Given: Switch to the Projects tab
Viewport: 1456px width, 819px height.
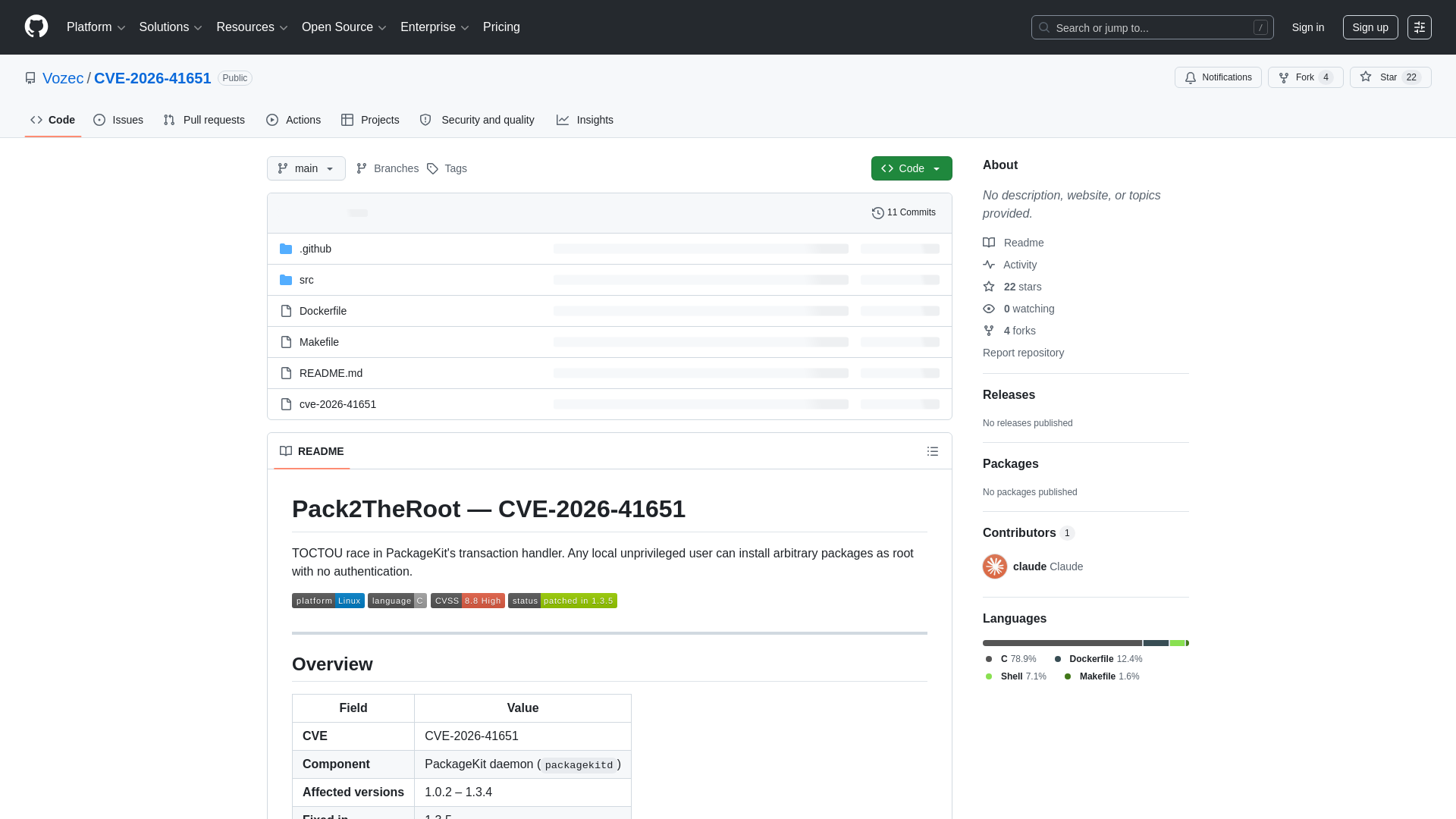Looking at the screenshot, I should pyautogui.click(x=370, y=120).
